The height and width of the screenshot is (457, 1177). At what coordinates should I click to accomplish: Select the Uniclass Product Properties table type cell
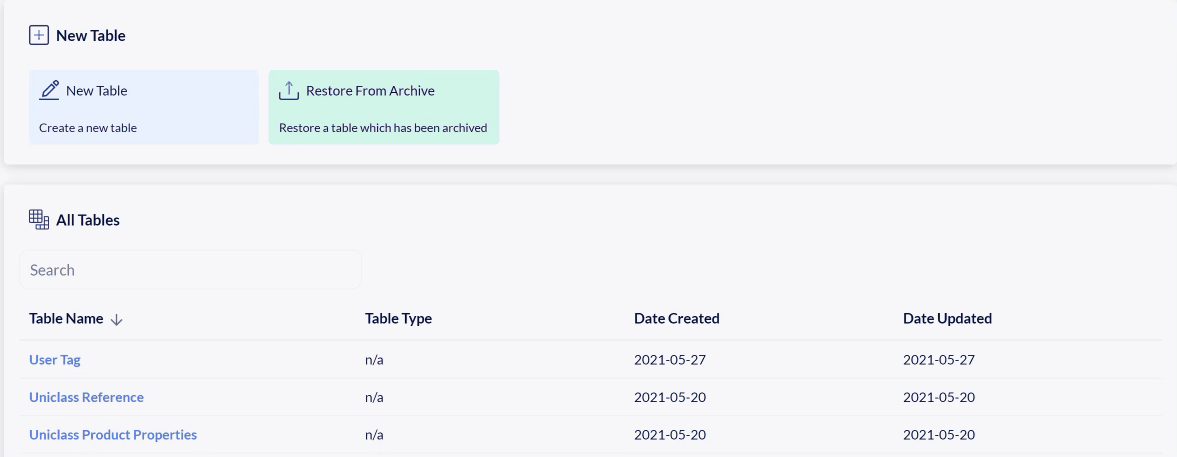(374, 435)
